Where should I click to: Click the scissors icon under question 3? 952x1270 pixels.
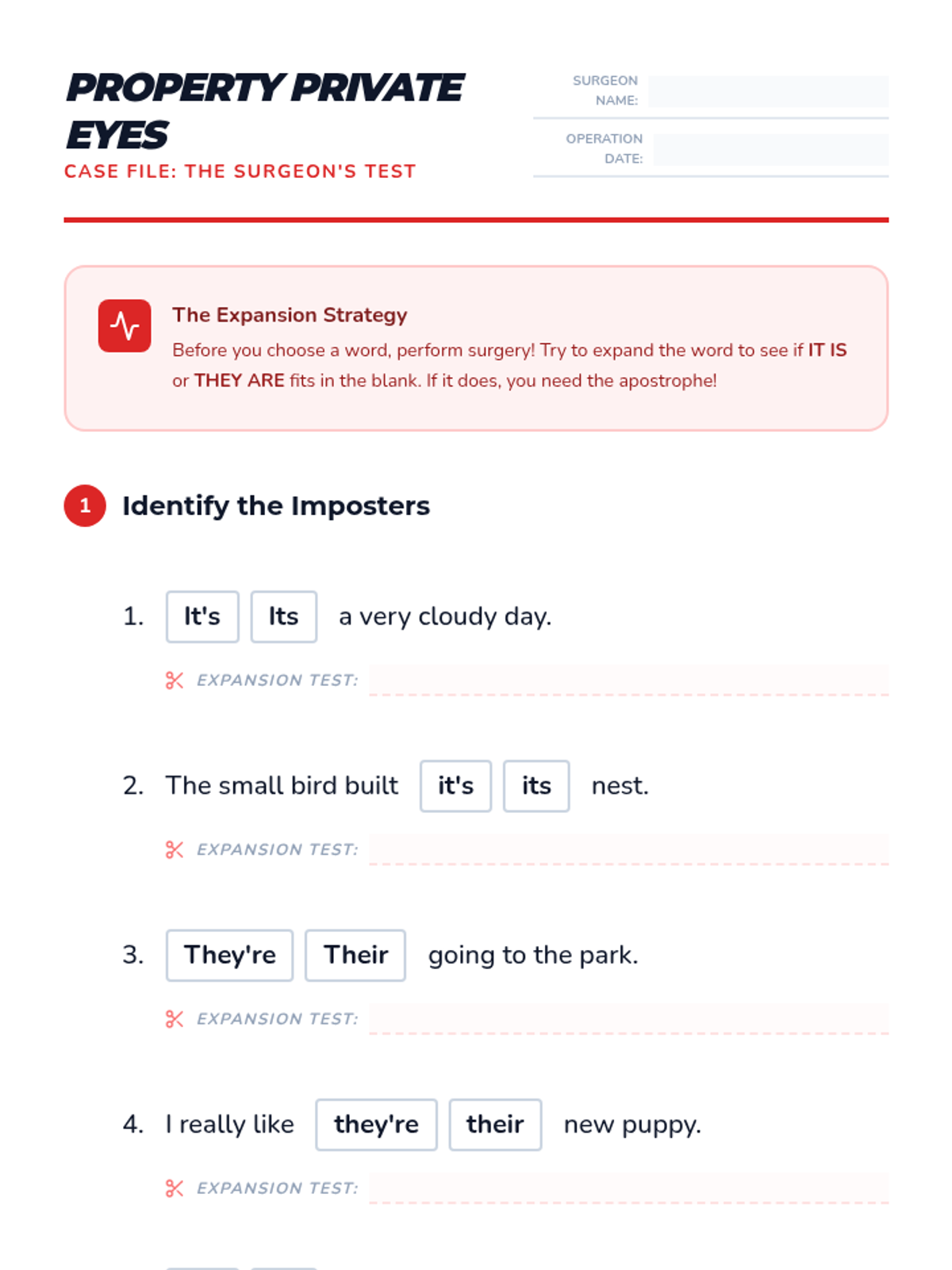175,1018
